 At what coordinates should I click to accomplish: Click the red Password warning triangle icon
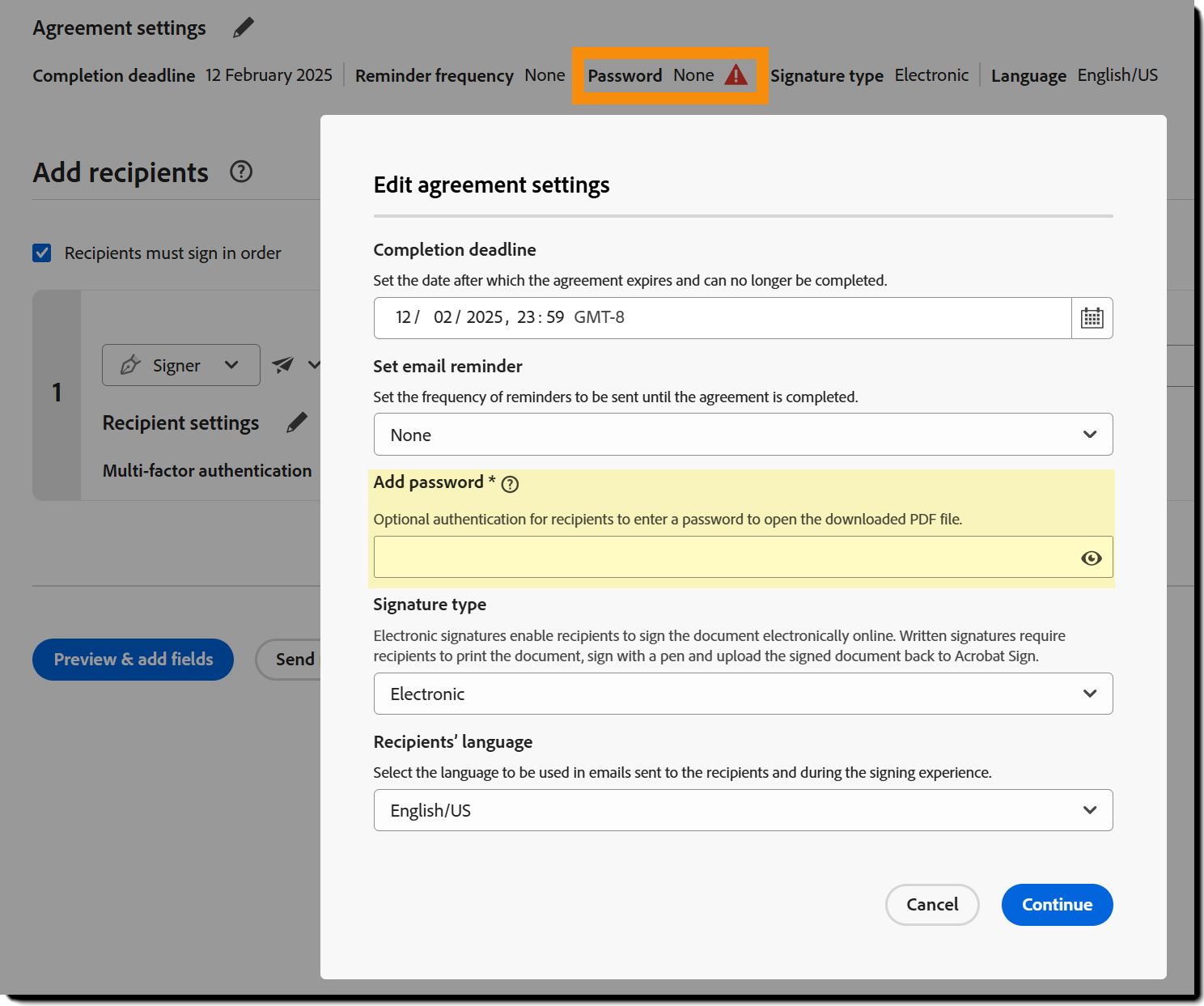click(736, 74)
